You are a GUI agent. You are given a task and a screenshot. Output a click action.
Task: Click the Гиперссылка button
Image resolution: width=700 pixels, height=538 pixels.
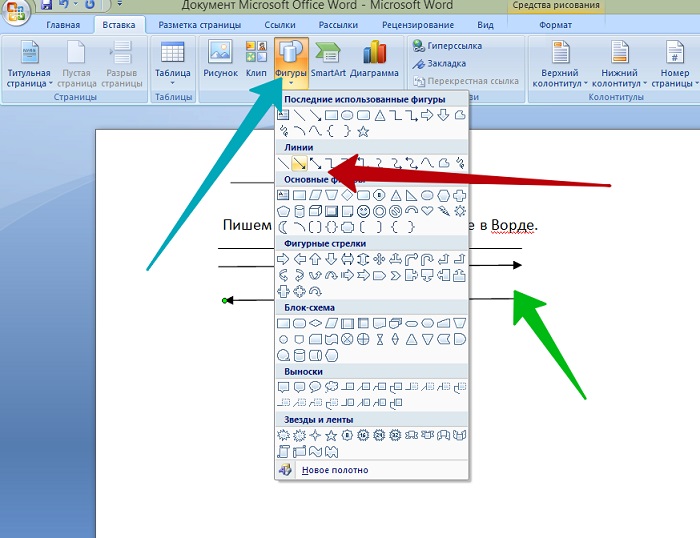coord(447,46)
